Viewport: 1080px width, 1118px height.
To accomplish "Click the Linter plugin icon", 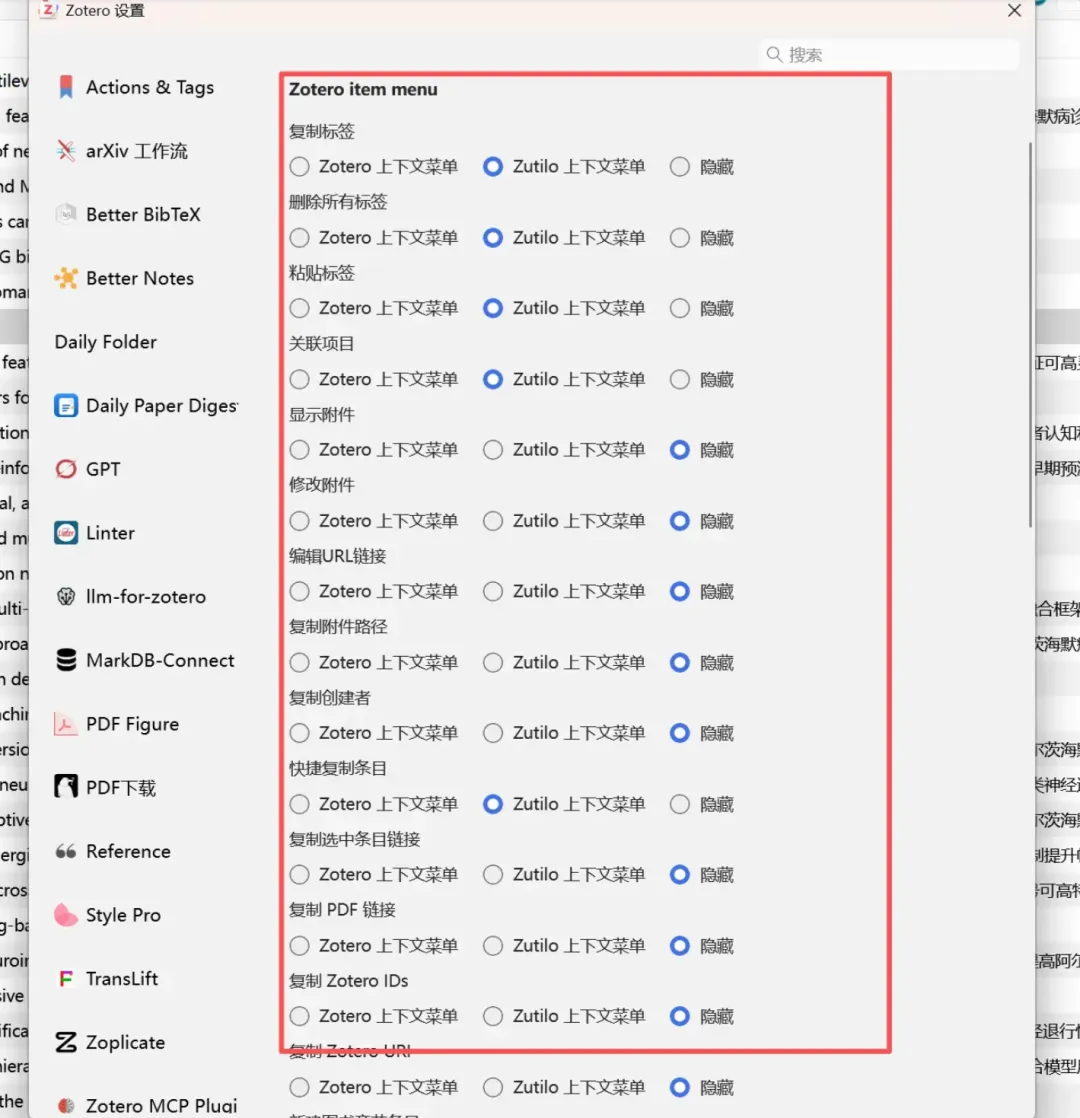I will [66, 533].
